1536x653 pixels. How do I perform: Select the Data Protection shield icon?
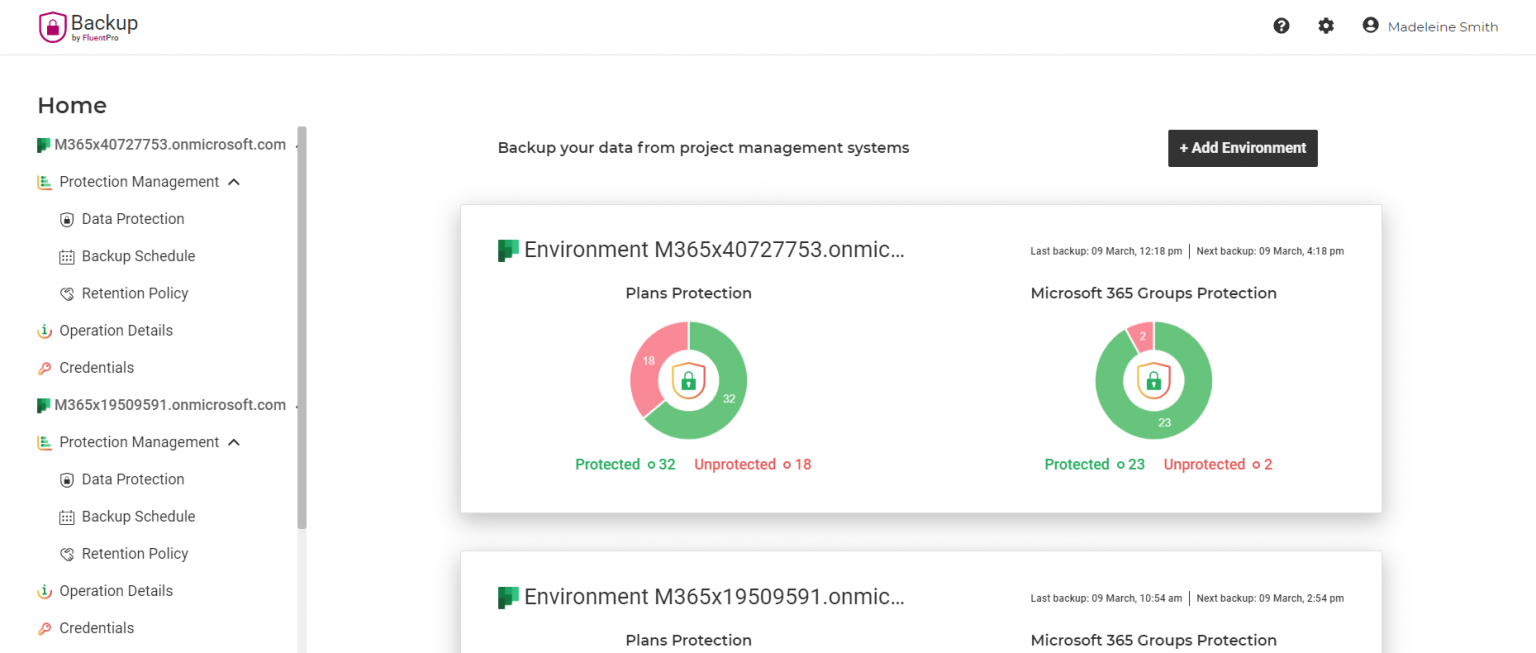pyautogui.click(x=66, y=218)
